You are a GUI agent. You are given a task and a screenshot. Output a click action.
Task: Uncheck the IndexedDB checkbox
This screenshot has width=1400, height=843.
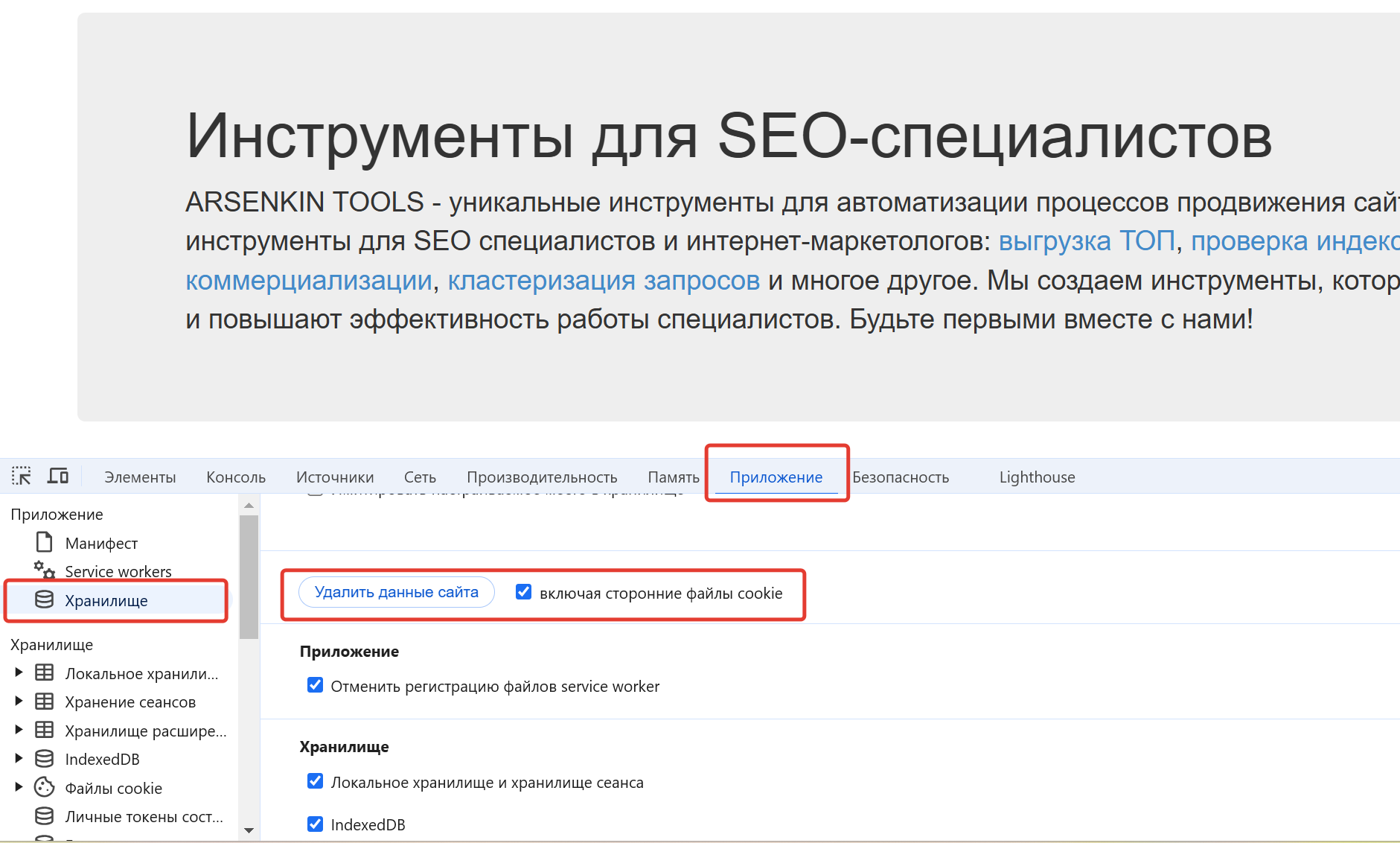[x=316, y=824]
